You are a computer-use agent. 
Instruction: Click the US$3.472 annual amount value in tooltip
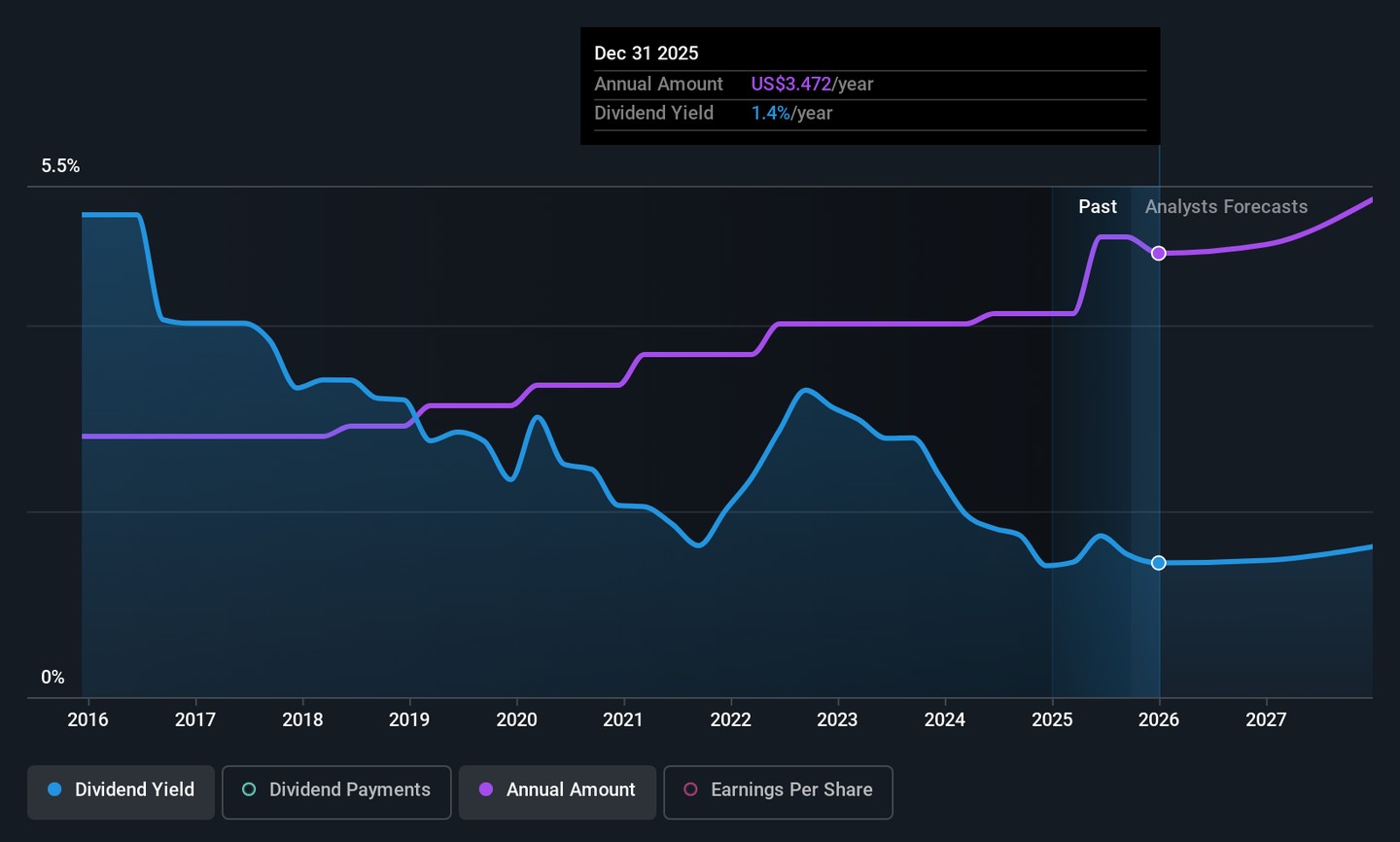click(790, 85)
